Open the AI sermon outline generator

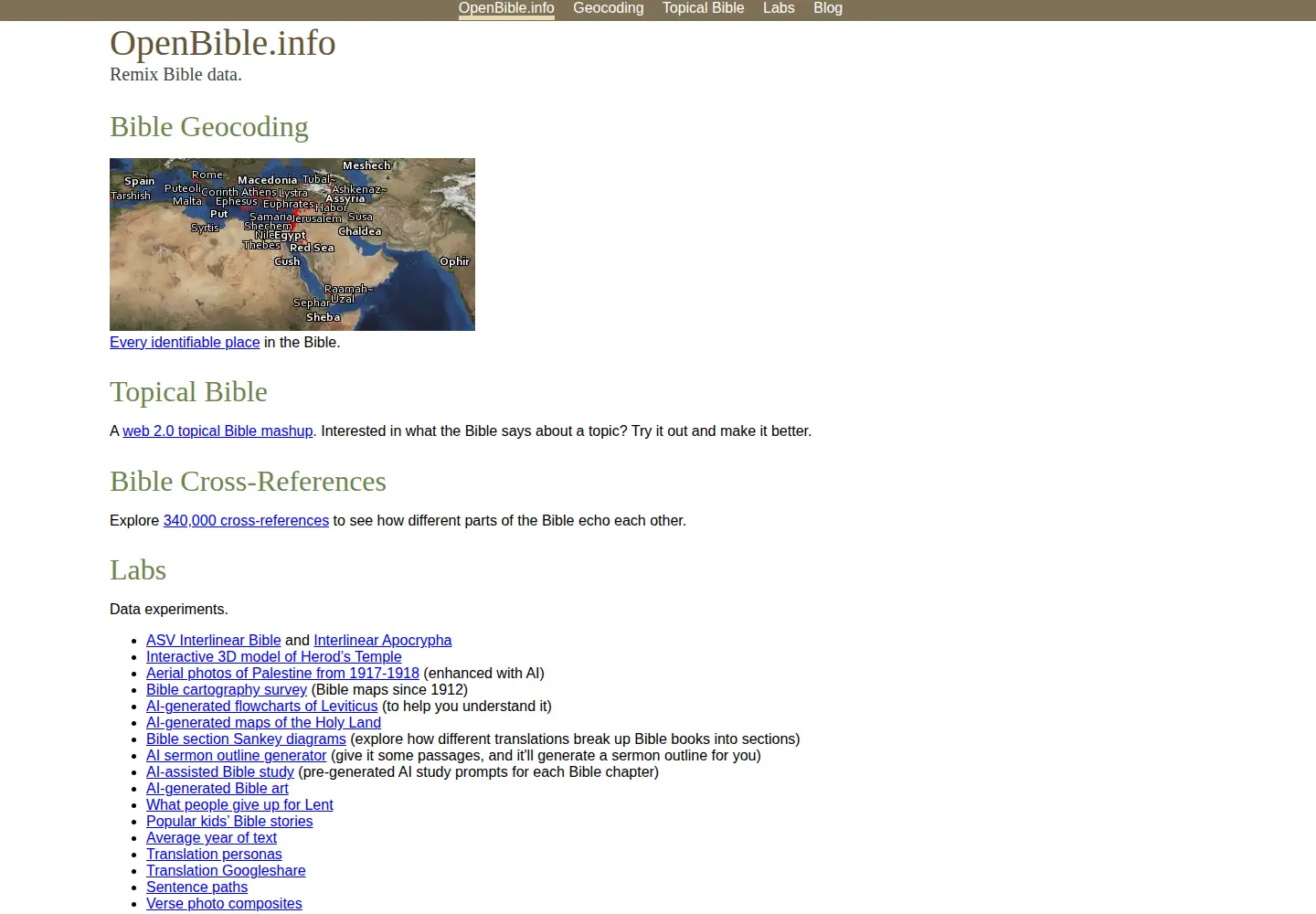pos(236,755)
